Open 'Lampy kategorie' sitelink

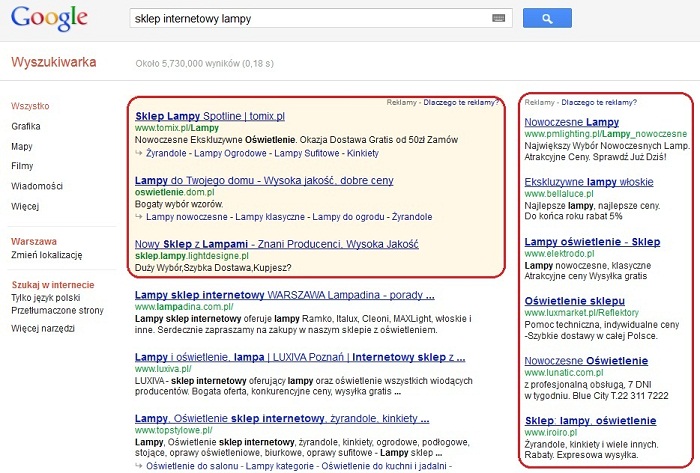(x=279, y=466)
